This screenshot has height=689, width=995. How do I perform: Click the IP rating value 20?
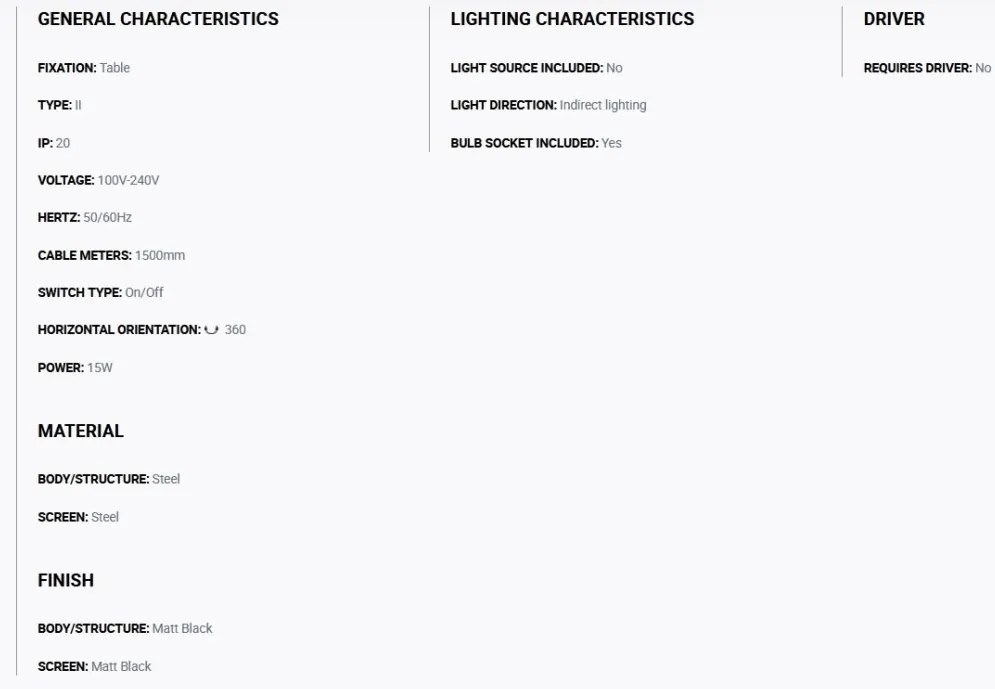pos(63,143)
